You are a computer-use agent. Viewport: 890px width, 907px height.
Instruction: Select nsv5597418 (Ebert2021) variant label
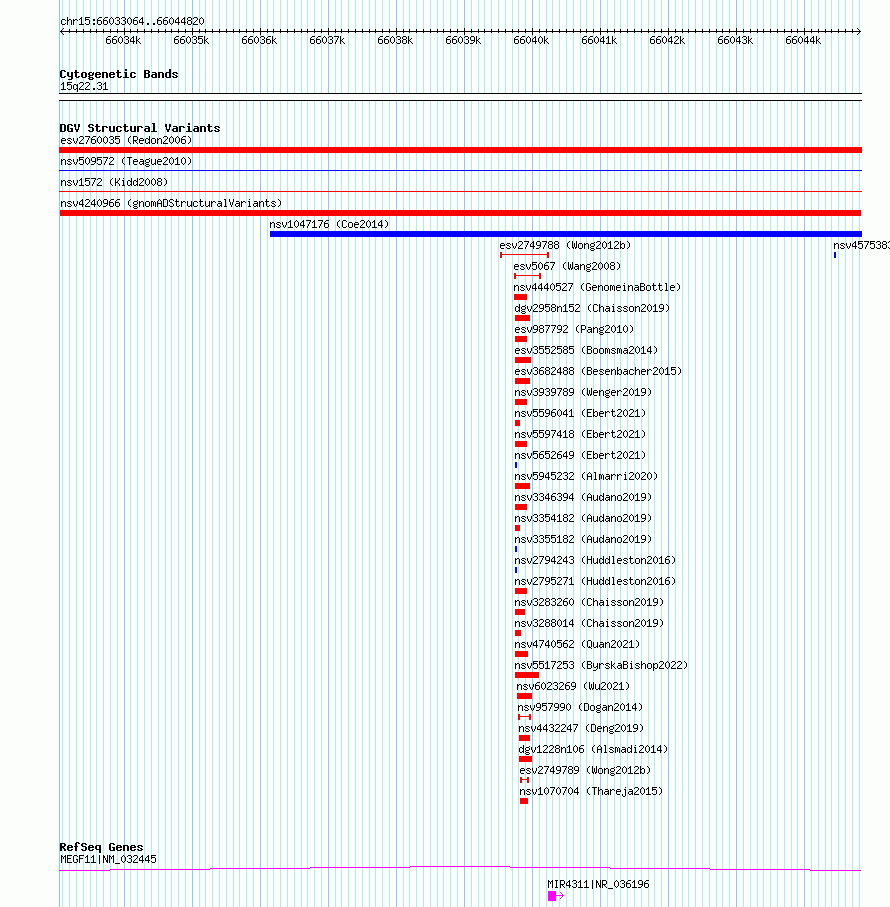click(x=580, y=434)
